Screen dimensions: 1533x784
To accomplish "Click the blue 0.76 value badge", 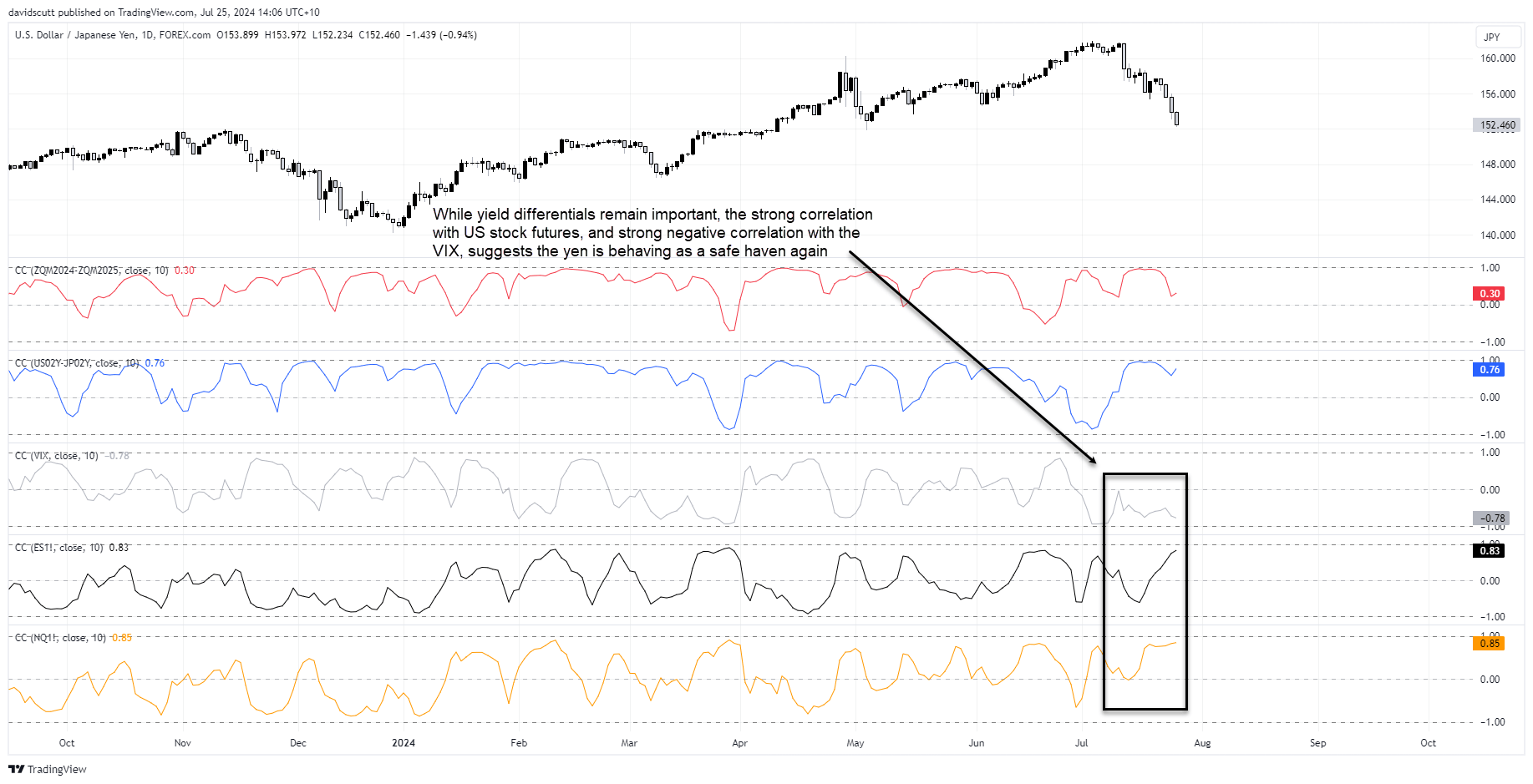I will pos(1489,370).
